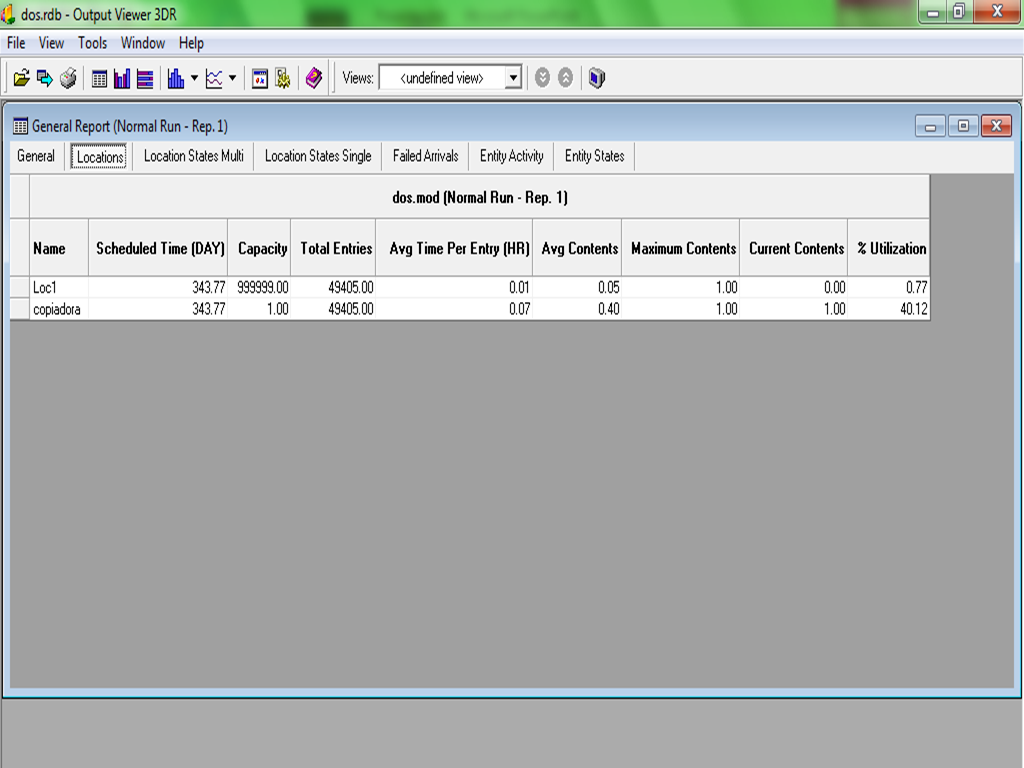Click the printer icon in toolbar

coord(68,78)
